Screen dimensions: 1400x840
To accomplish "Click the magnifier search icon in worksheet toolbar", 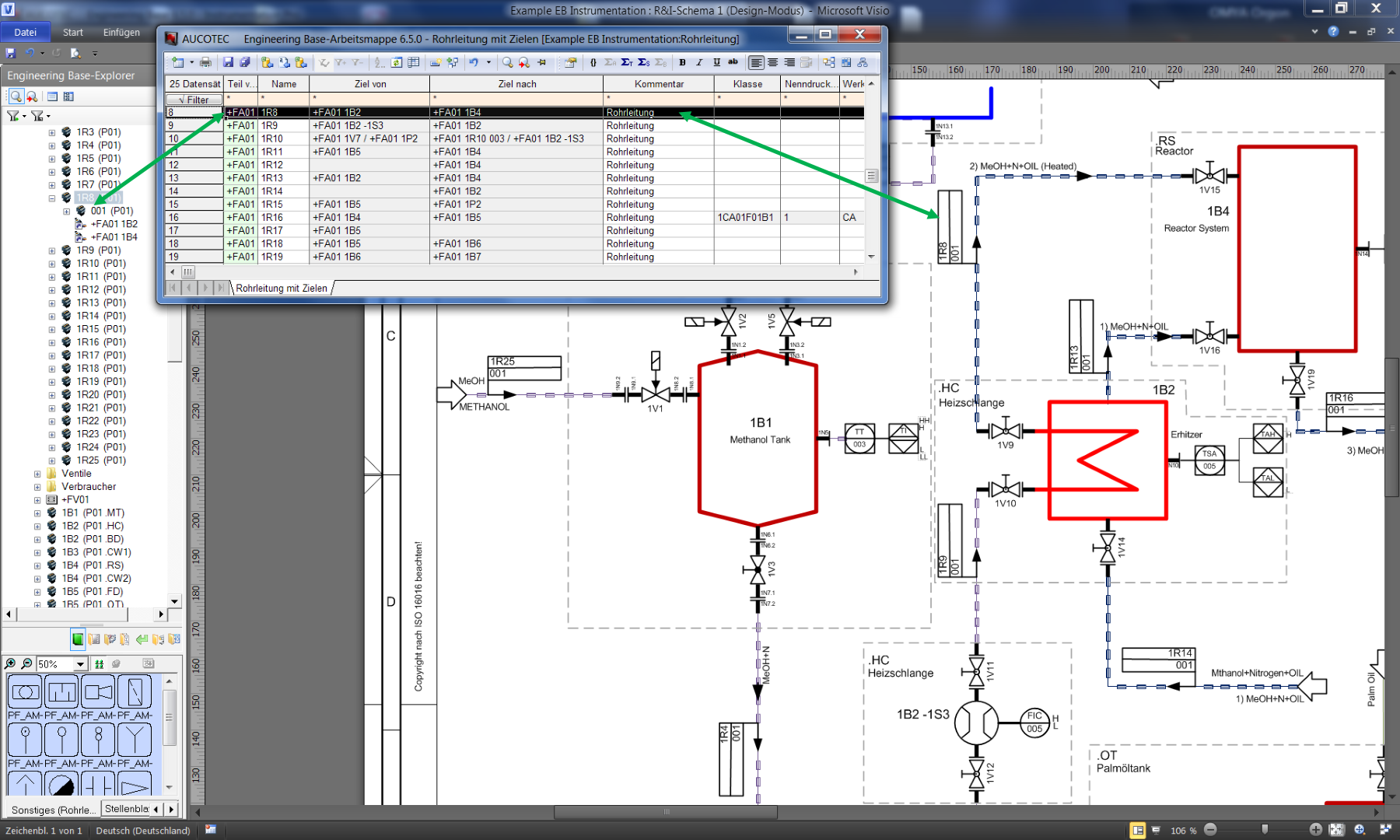I will [507, 62].
